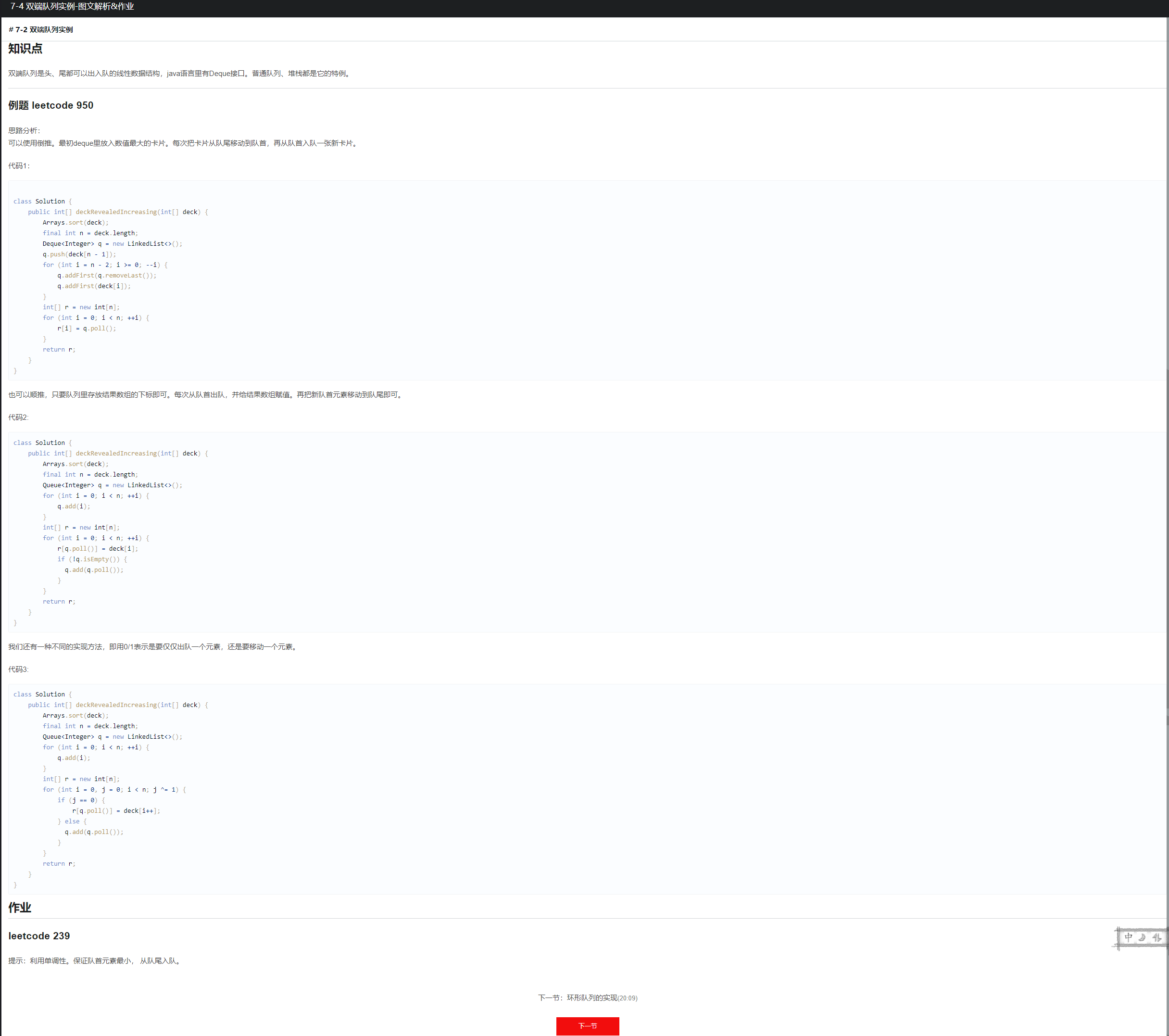
Task: Click the left edge handle of IME toolbar
Action: click(1118, 938)
